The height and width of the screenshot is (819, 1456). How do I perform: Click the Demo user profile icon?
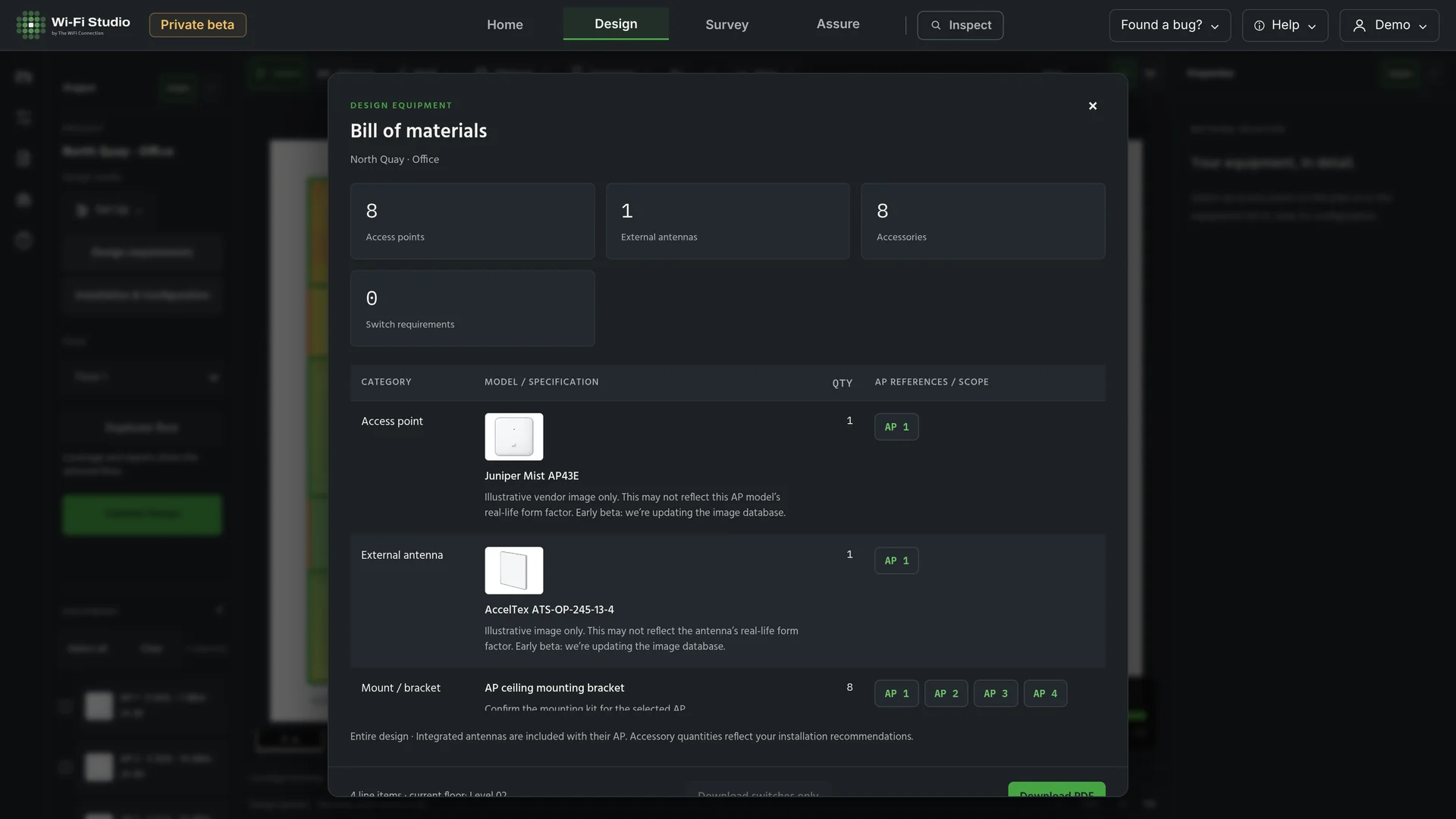click(x=1360, y=26)
